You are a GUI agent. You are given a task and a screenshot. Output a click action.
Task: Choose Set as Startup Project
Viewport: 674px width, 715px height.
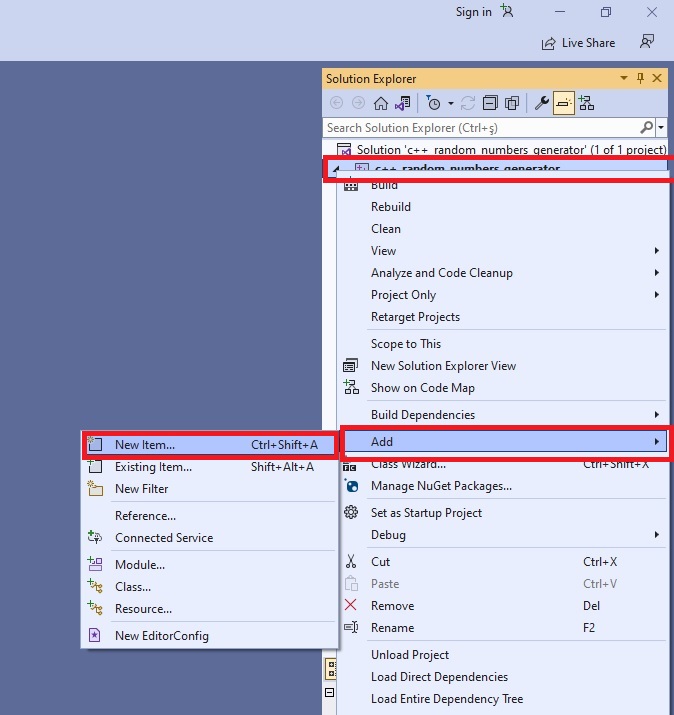pyautogui.click(x=505, y=513)
